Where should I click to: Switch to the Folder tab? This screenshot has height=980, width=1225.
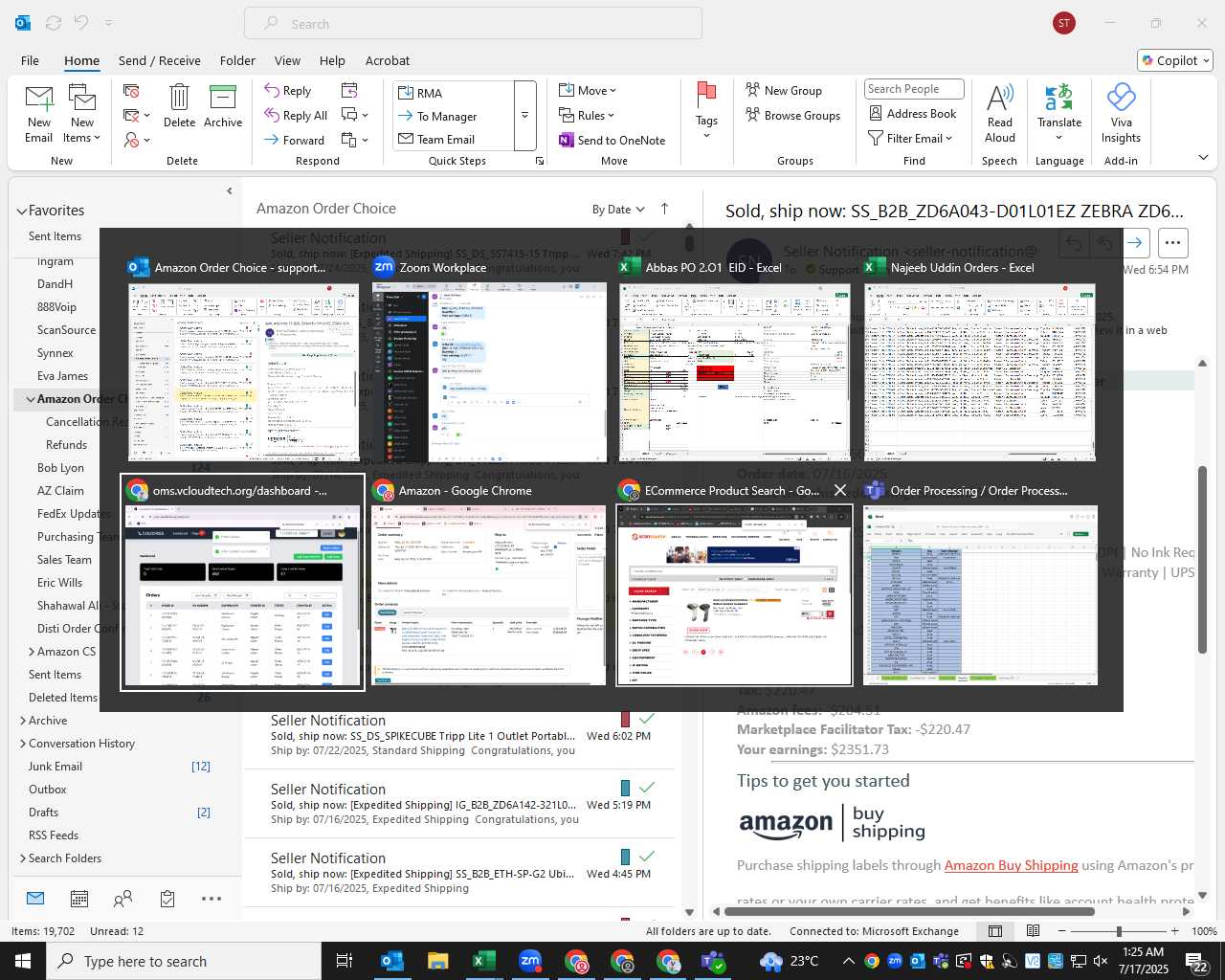[x=237, y=60]
